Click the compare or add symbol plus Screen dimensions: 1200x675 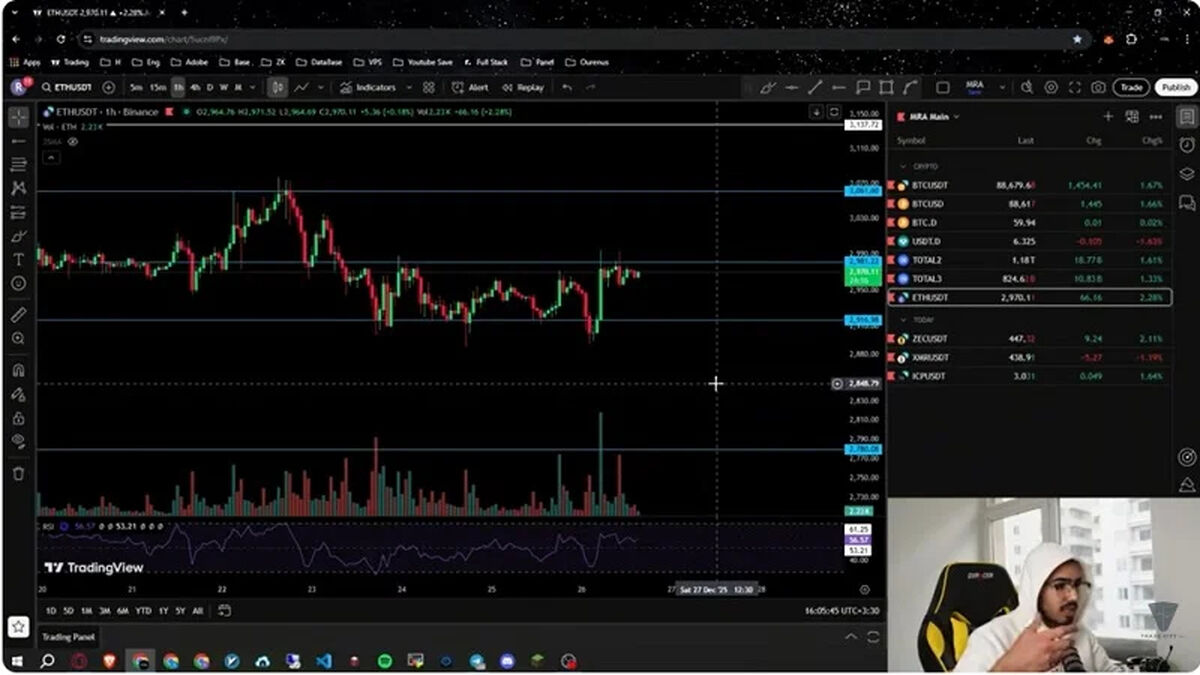[x=108, y=87]
